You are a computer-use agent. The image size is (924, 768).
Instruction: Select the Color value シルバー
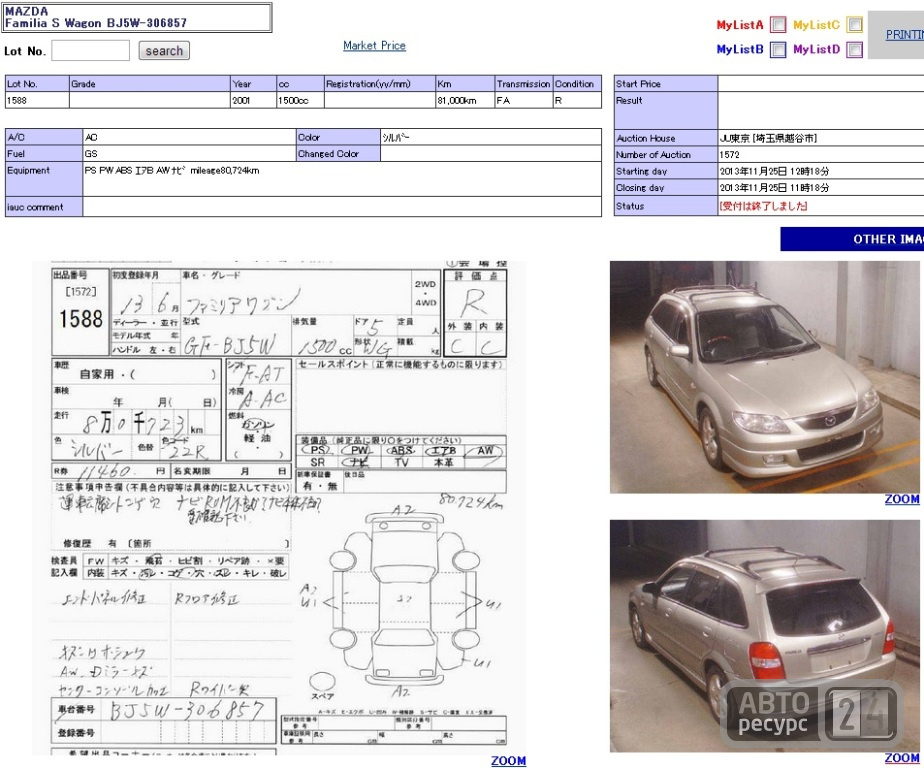395,137
